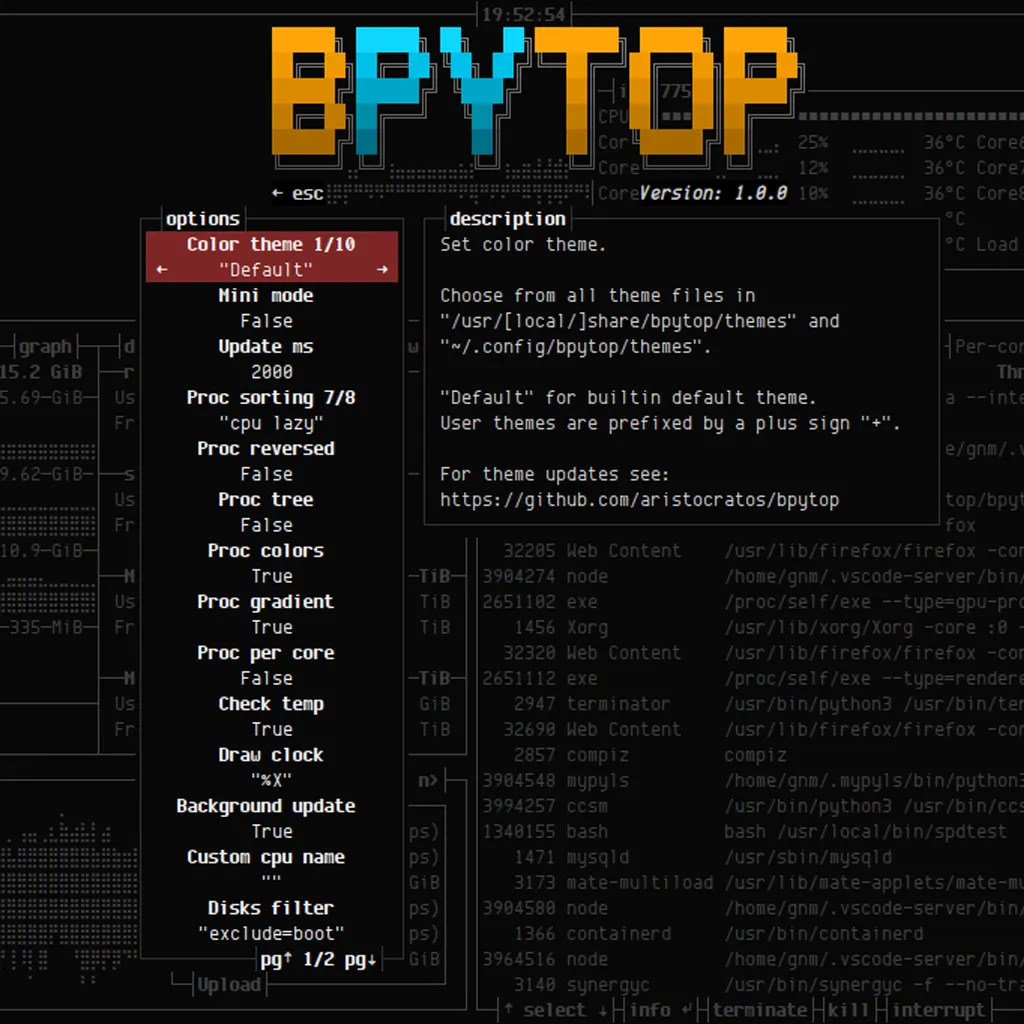This screenshot has width=1024, height=1024.
Task: Click the esc back arrow
Action: pyautogui.click(x=278, y=194)
